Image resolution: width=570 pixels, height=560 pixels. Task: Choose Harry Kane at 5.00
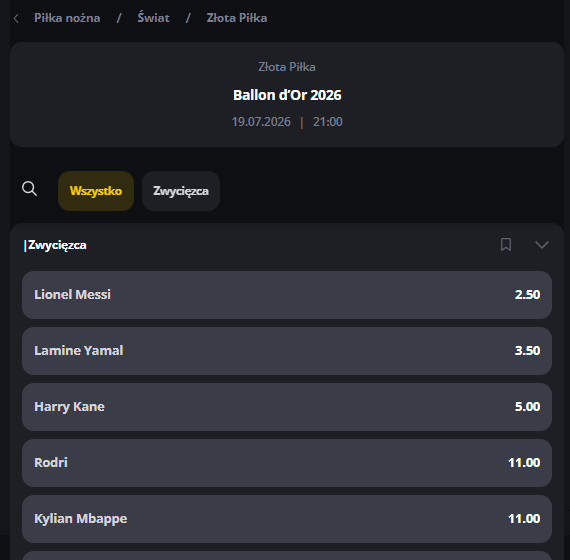[x=287, y=407]
